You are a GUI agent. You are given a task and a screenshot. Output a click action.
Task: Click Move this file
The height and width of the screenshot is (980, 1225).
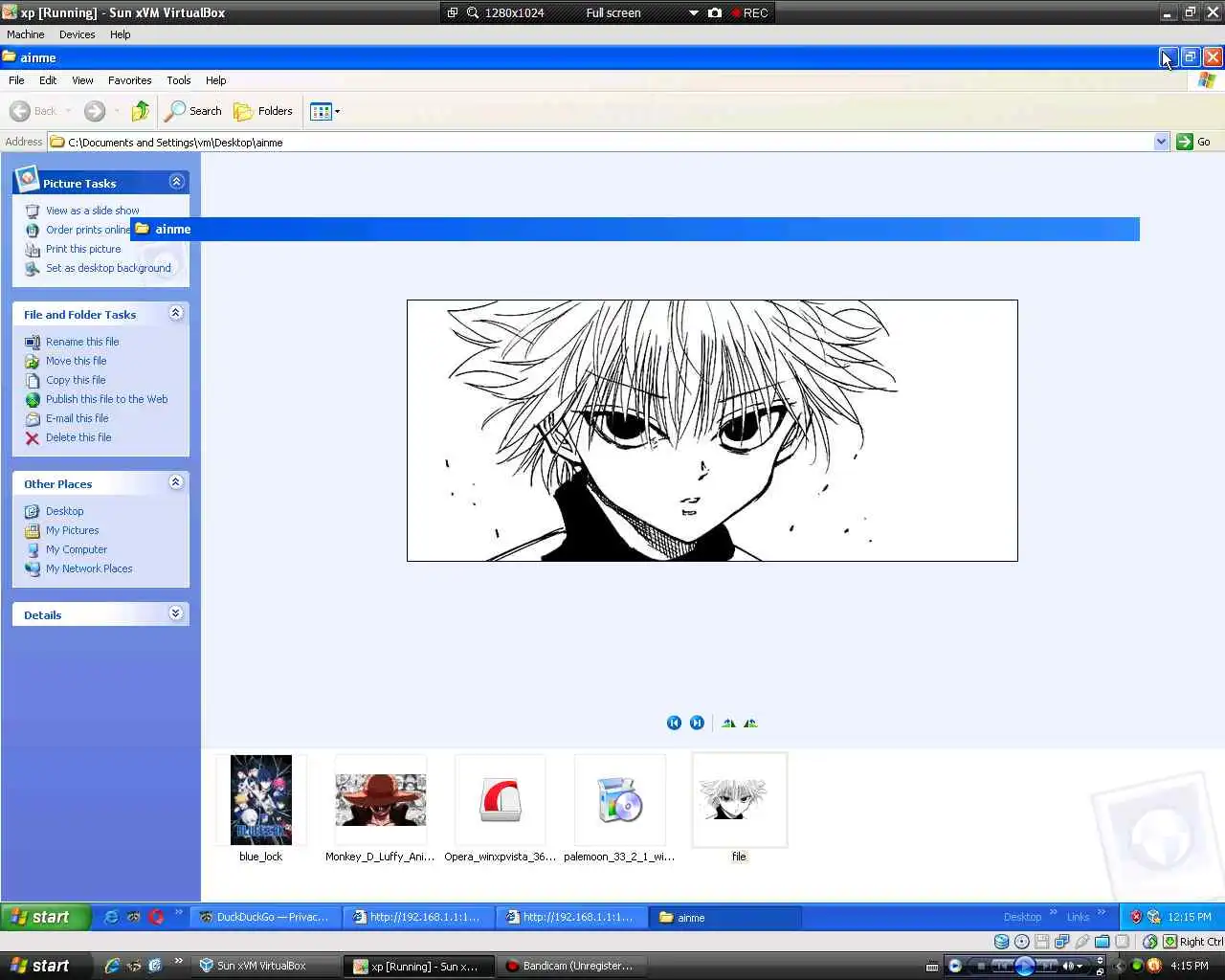point(76,361)
